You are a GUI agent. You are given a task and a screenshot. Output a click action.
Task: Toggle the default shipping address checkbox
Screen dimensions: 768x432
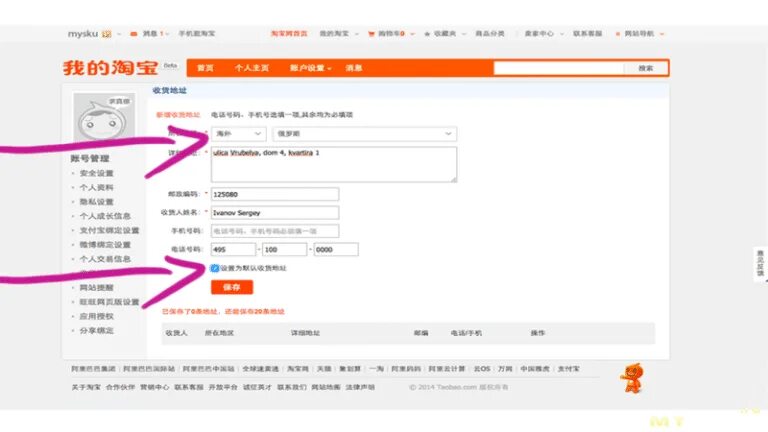(x=215, y=268)
